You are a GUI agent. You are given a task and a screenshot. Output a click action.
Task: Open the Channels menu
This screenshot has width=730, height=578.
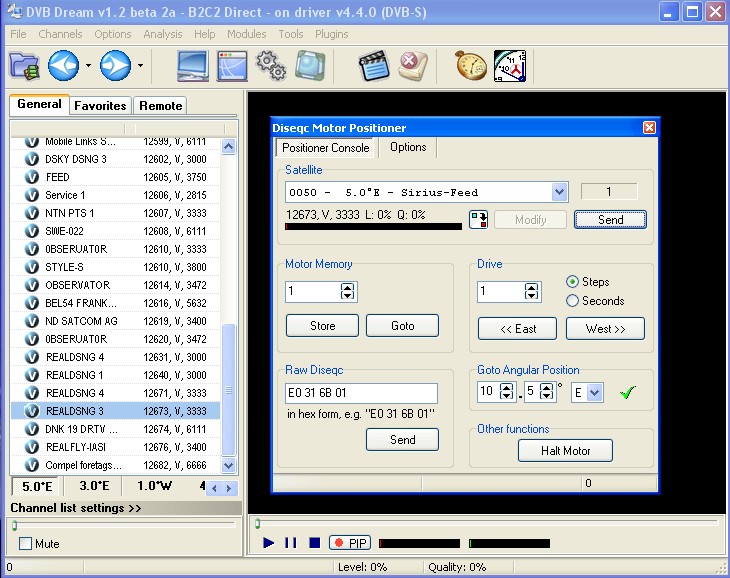60,34
